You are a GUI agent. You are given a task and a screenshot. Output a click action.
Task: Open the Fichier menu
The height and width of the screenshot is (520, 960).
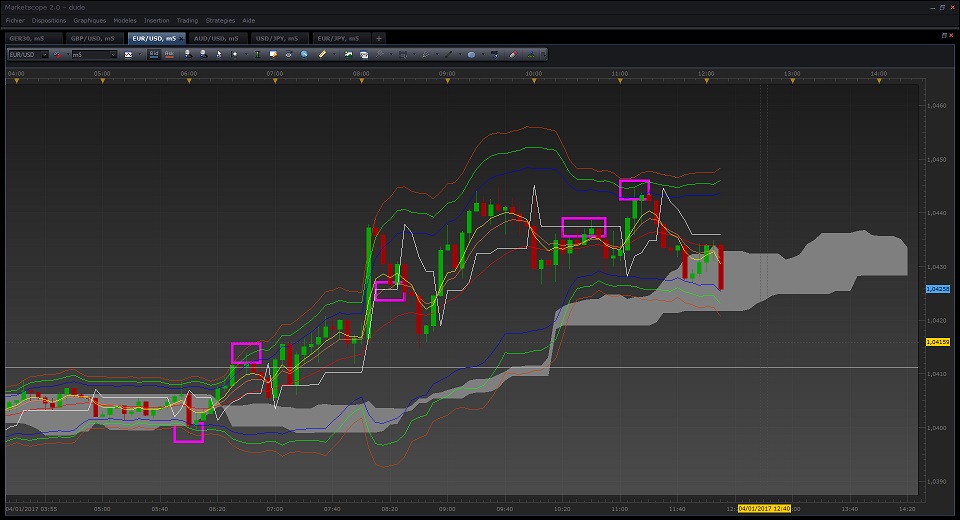15,20
